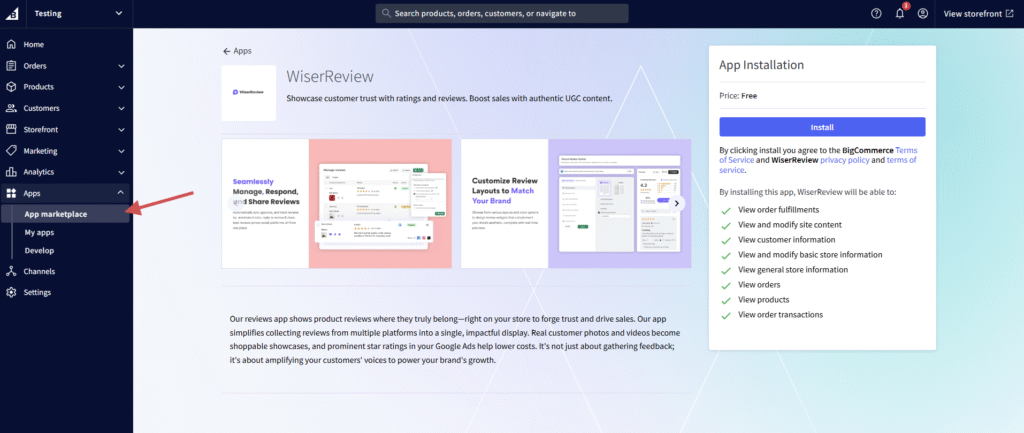
Task: Click the BigCommerce logo icon
Action: pos(13,13)
